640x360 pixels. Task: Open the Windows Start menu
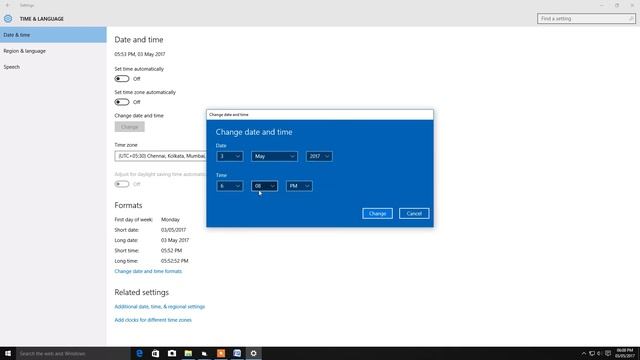(x=8, y=353)
